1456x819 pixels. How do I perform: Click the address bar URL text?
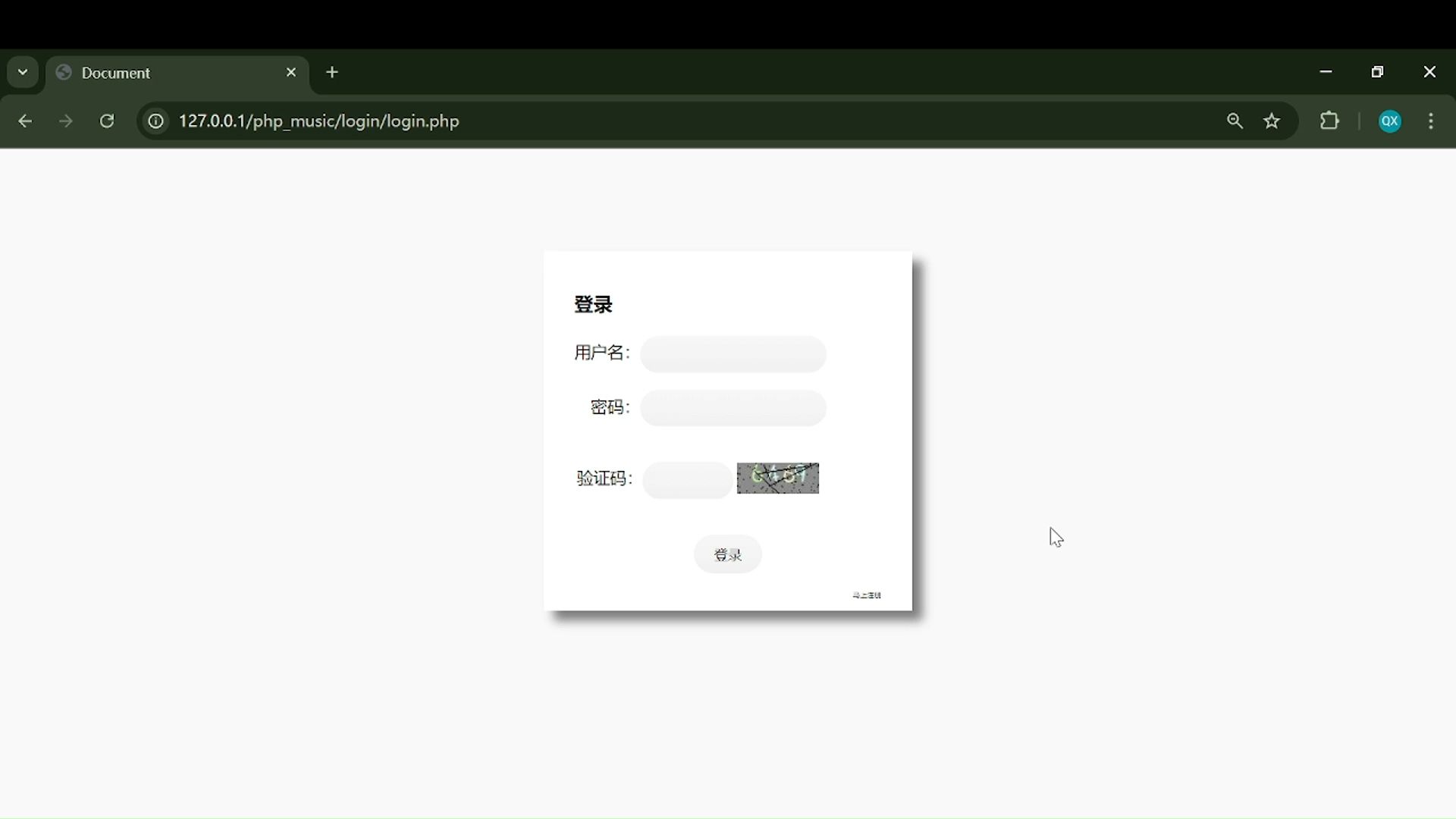click(x=319, y=121)
